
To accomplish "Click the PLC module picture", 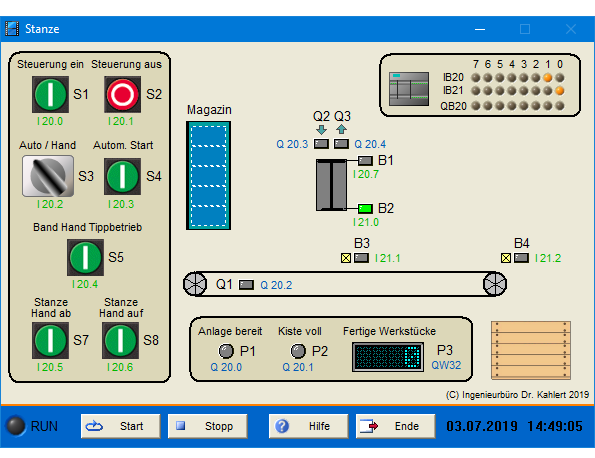I will [x=409, y=89].
